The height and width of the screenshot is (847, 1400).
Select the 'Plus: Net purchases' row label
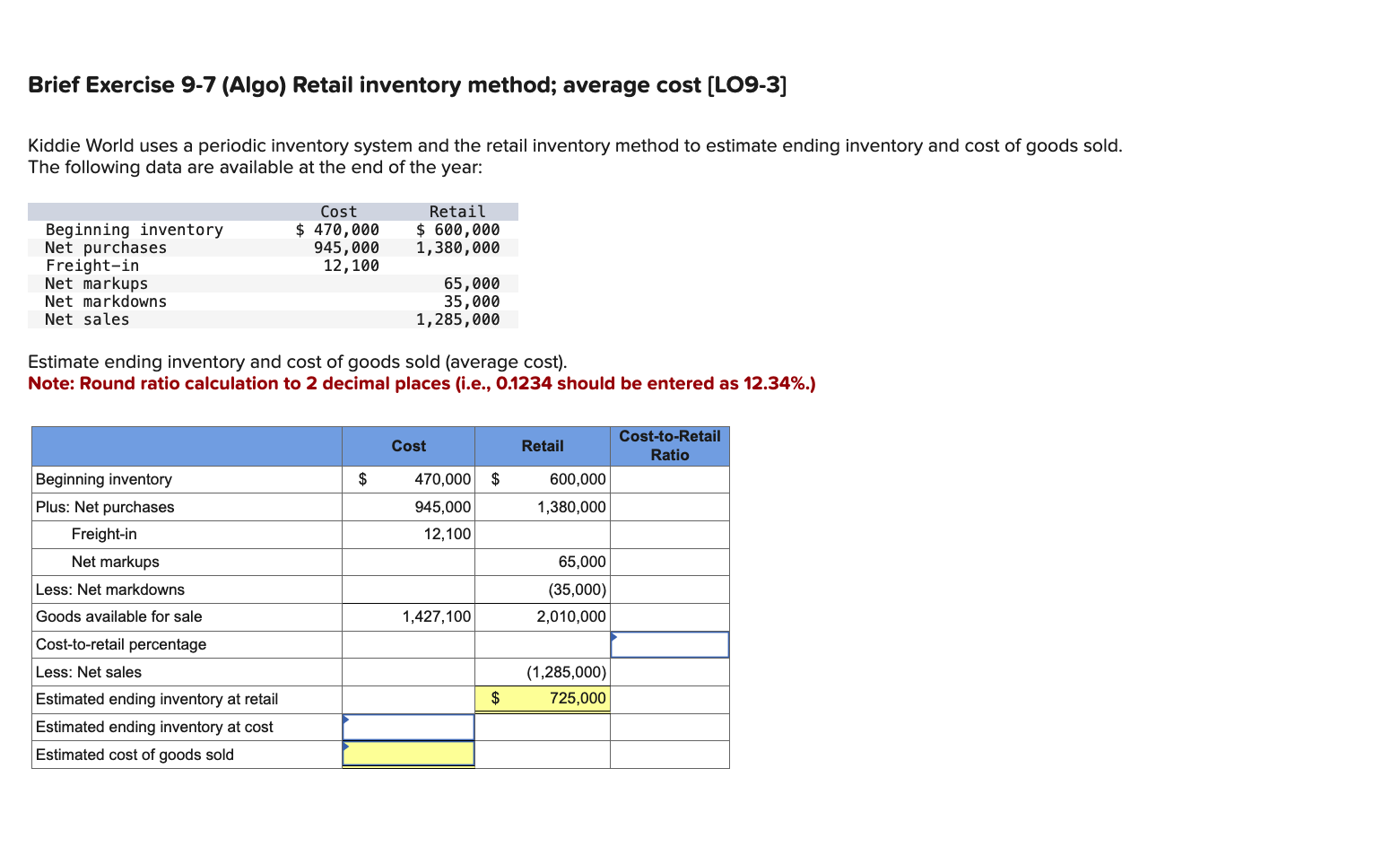point(105,507)
